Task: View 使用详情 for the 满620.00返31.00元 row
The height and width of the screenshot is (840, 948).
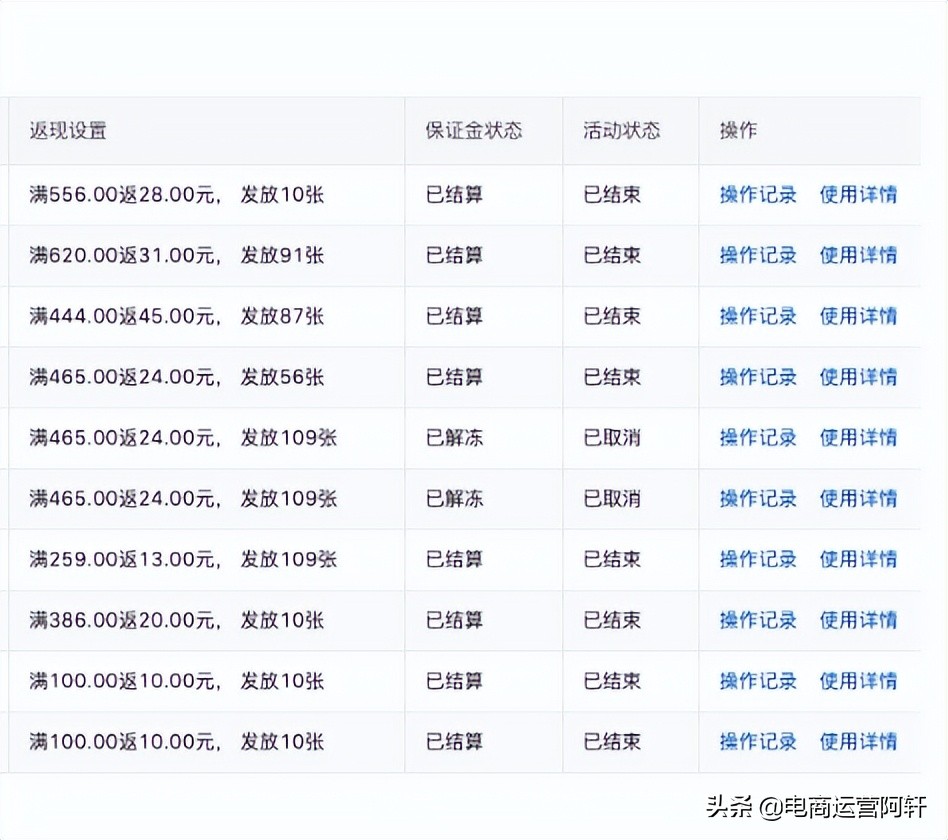Action: click(x=860, y=255)
